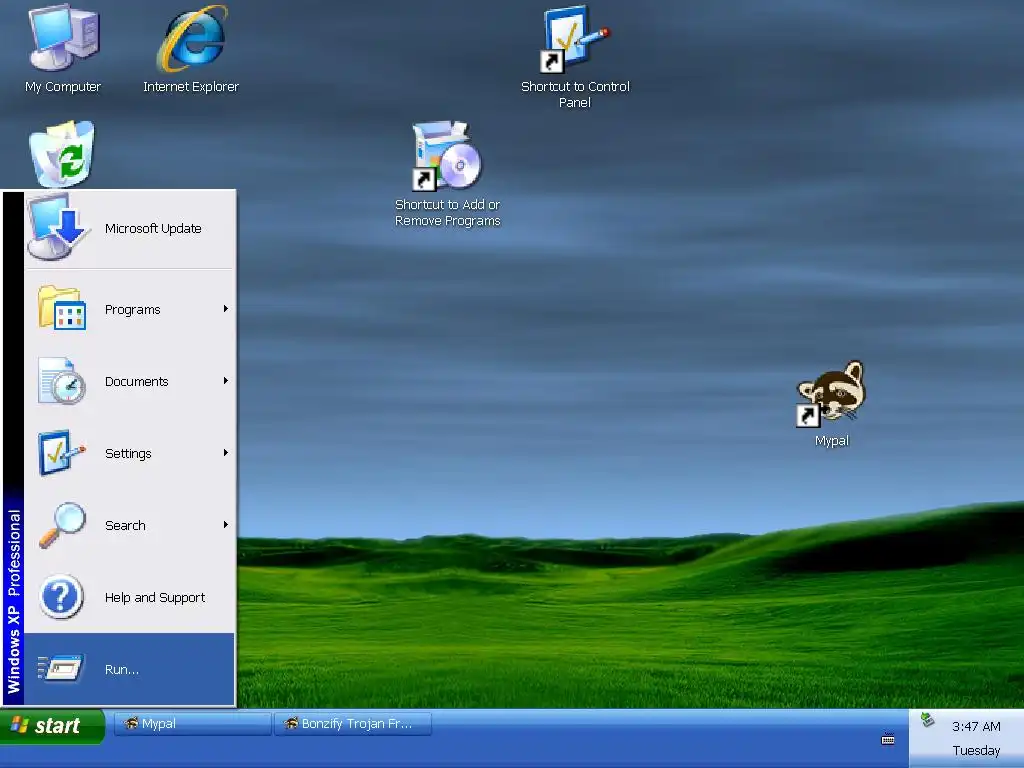
Task: Open the Documents menu entry
Action: (x=129, y=381)
